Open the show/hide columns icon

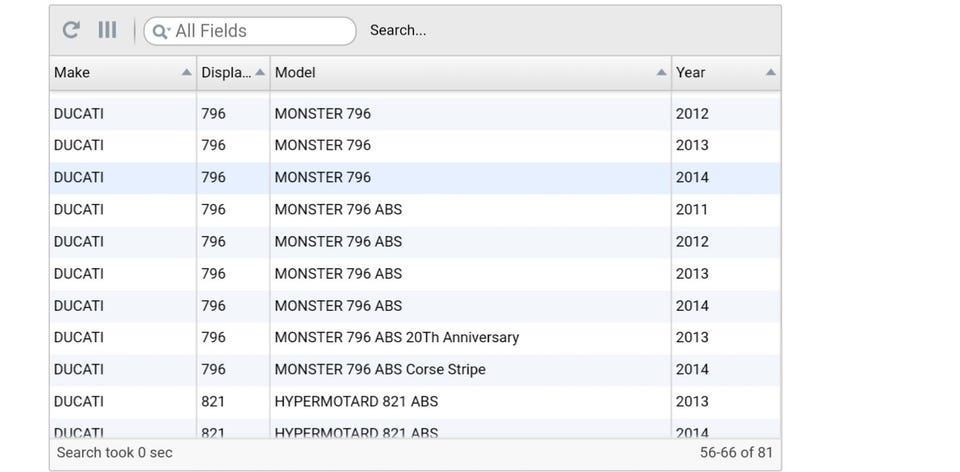pyautogui.click(x=107, y=30)
